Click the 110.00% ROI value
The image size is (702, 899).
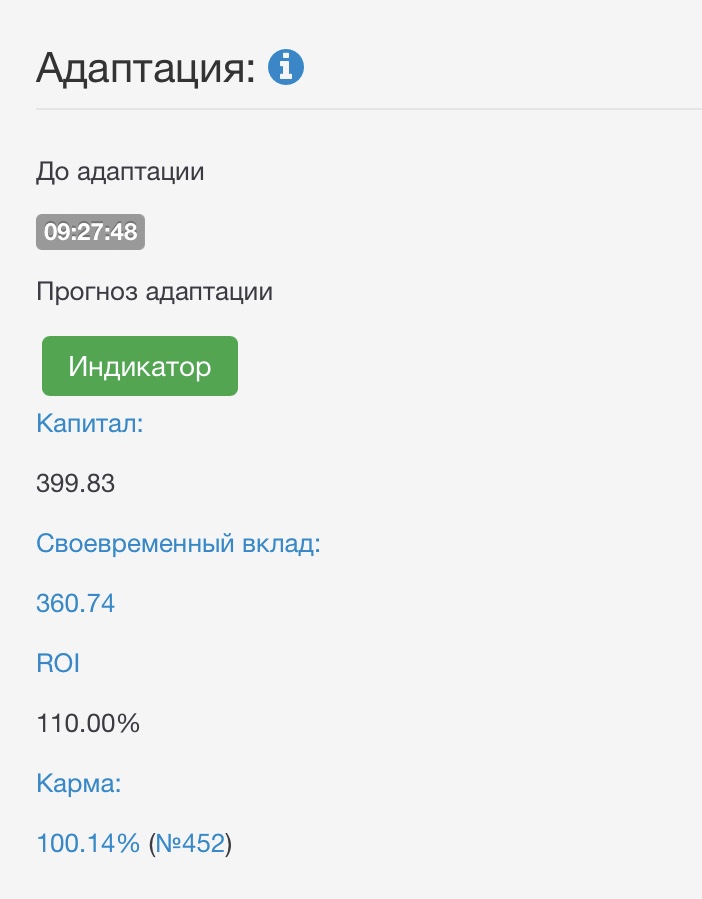tap(88, 723)
